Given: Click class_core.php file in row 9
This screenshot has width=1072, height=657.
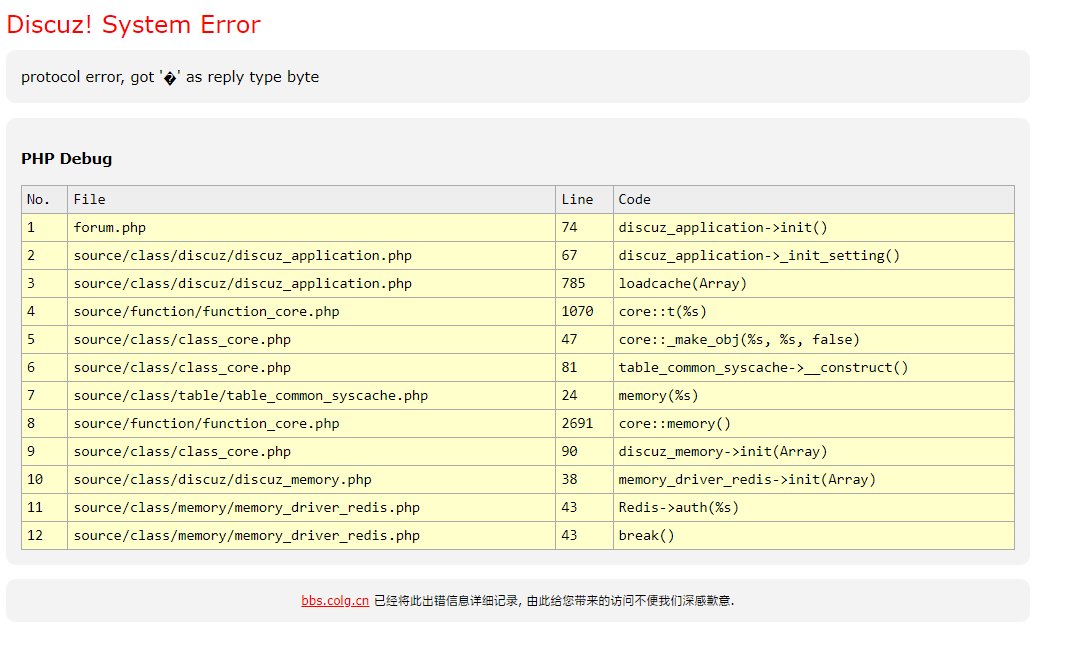Looking at the screenshot, I should [x=311, y=452].
